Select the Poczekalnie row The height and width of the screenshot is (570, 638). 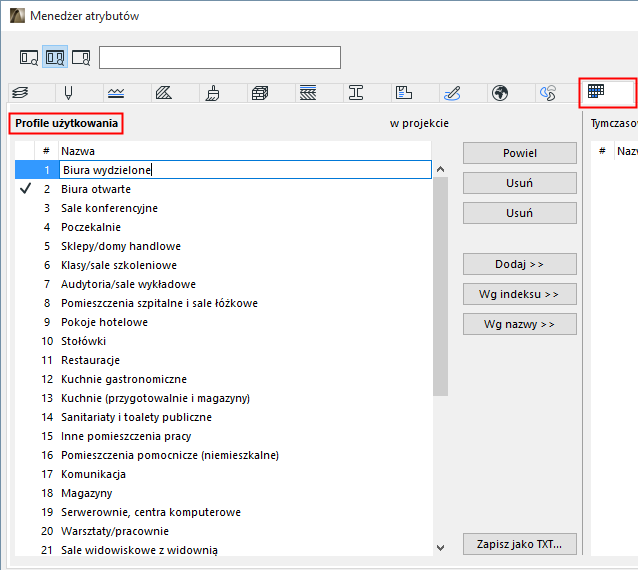pos(223,227)
